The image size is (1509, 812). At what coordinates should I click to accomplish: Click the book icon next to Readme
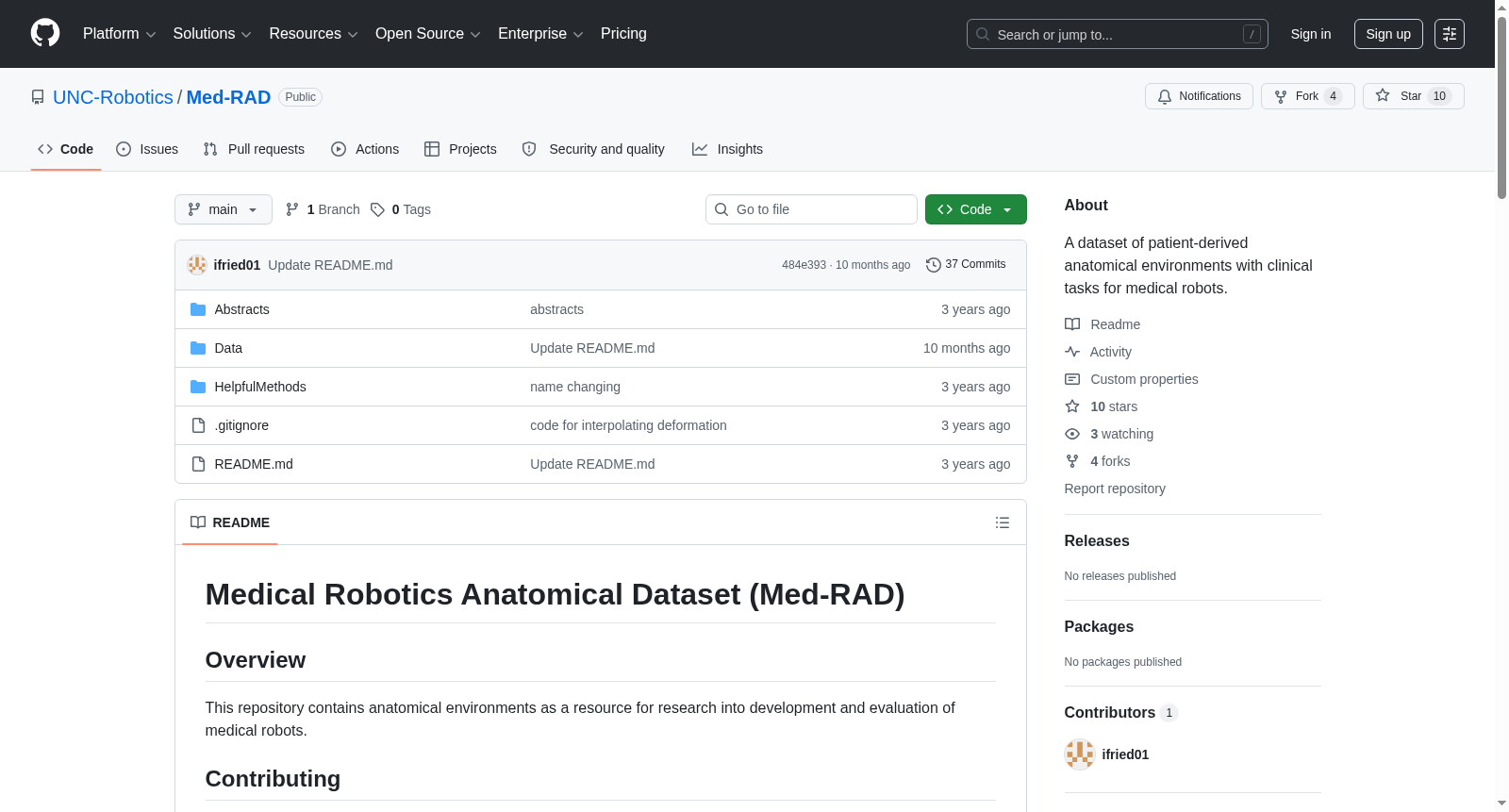1072,324
